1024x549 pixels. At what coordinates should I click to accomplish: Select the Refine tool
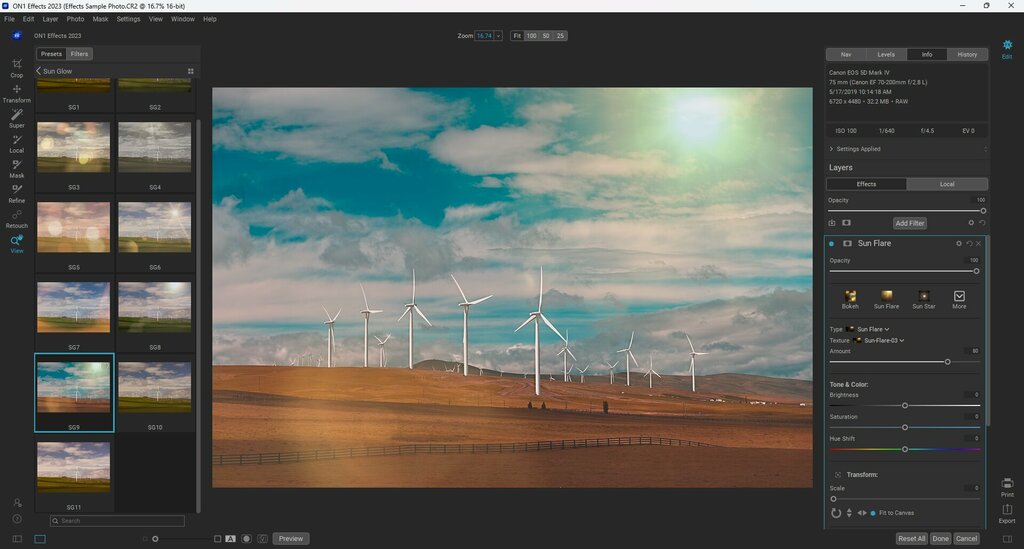[x=17, y=193]
